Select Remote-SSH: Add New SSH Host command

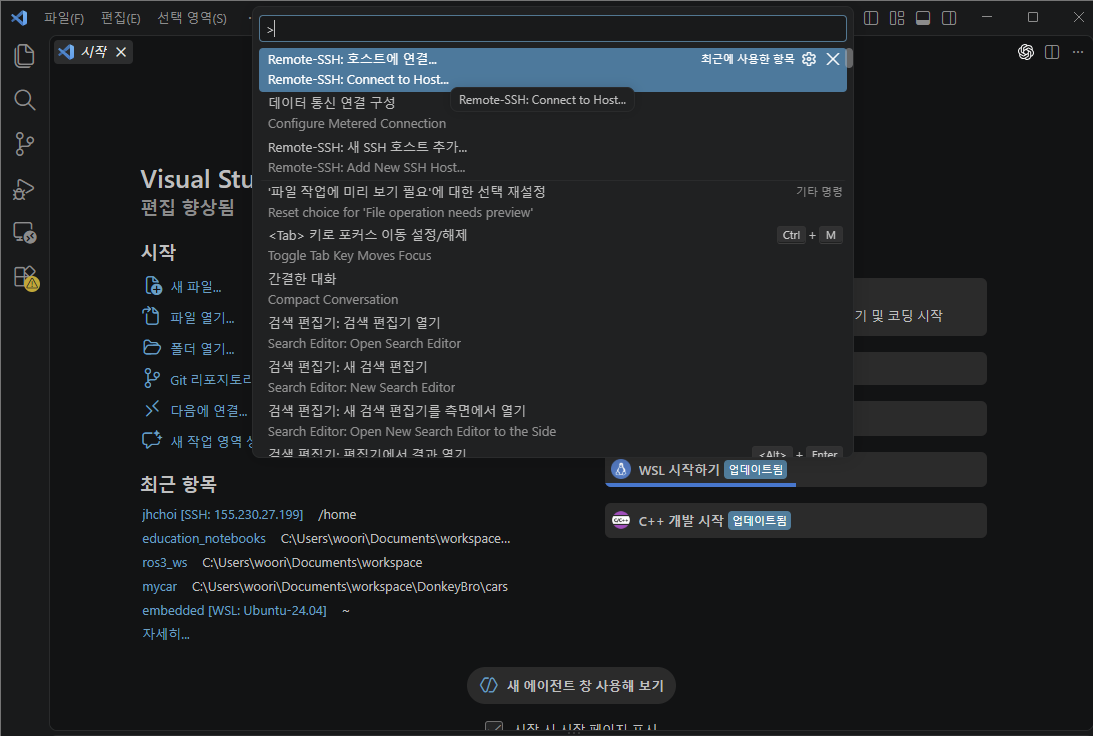click(x=553, y=158)
